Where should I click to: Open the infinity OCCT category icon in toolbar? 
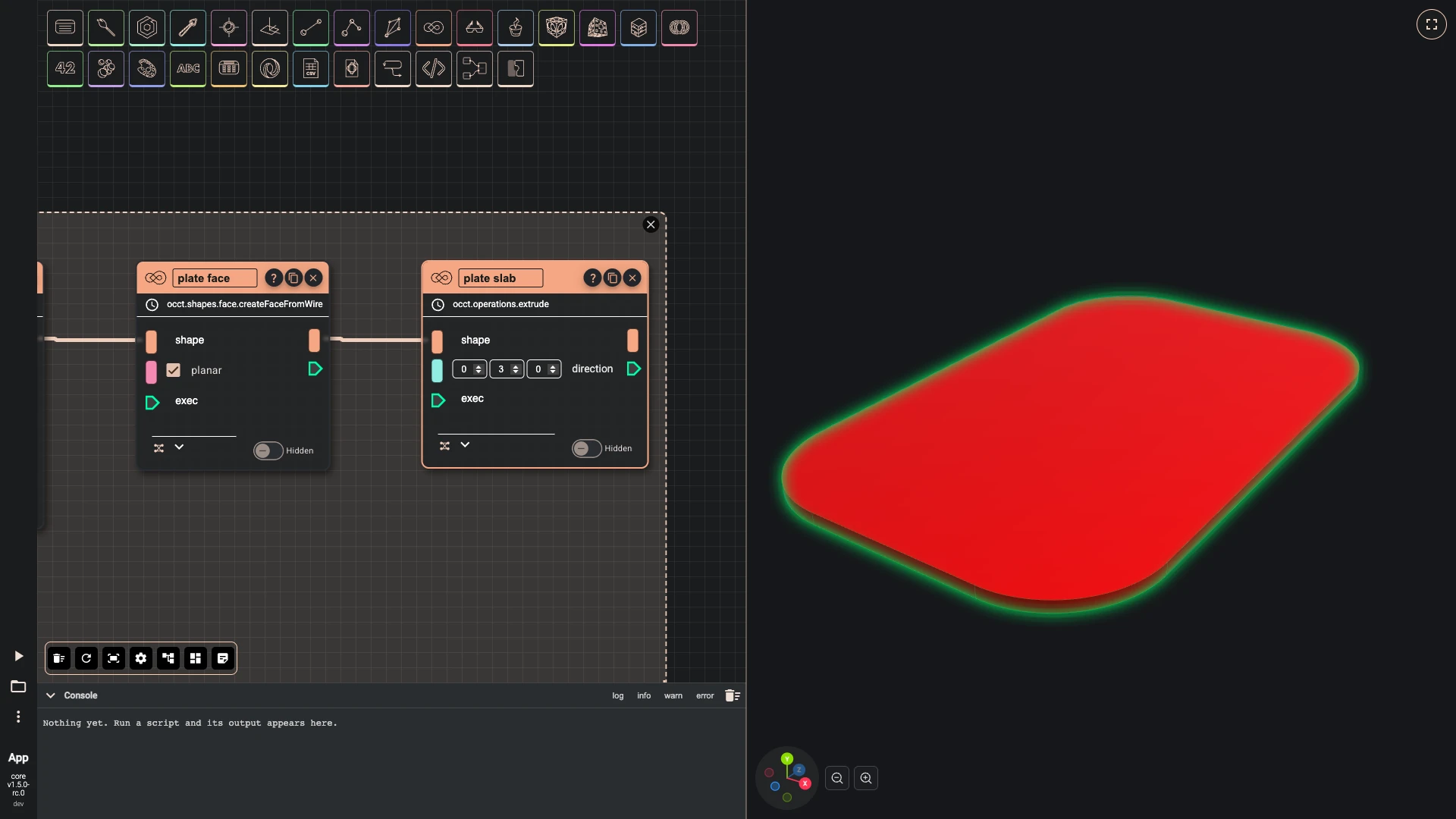(434, 27)
